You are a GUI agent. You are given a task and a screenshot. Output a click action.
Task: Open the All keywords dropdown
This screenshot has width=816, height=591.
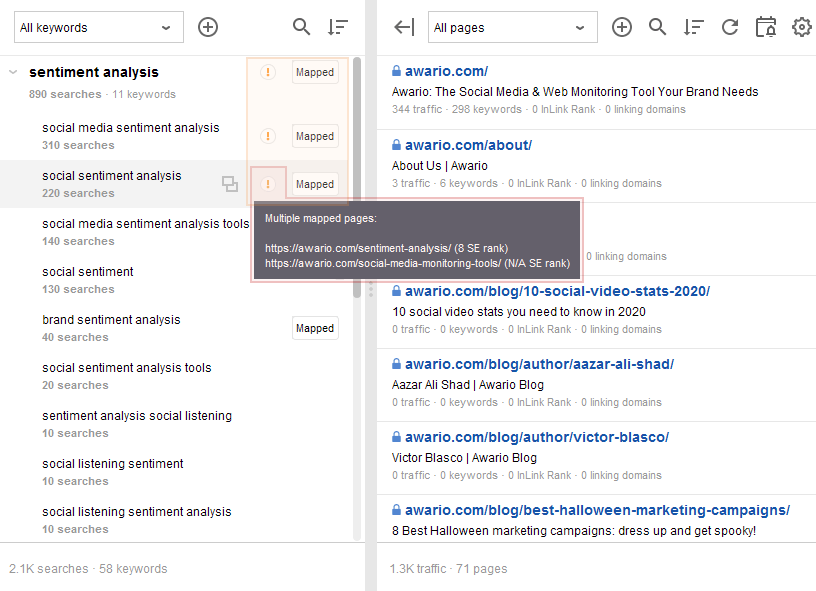pyautogui.click(x=99, y=27)
